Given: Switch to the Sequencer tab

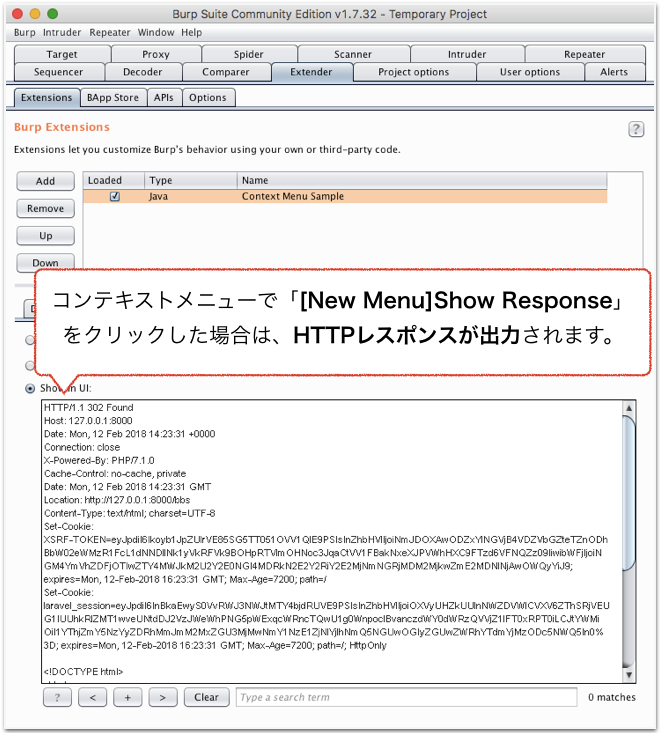Looking at the screenshot, I should point(58,72).
